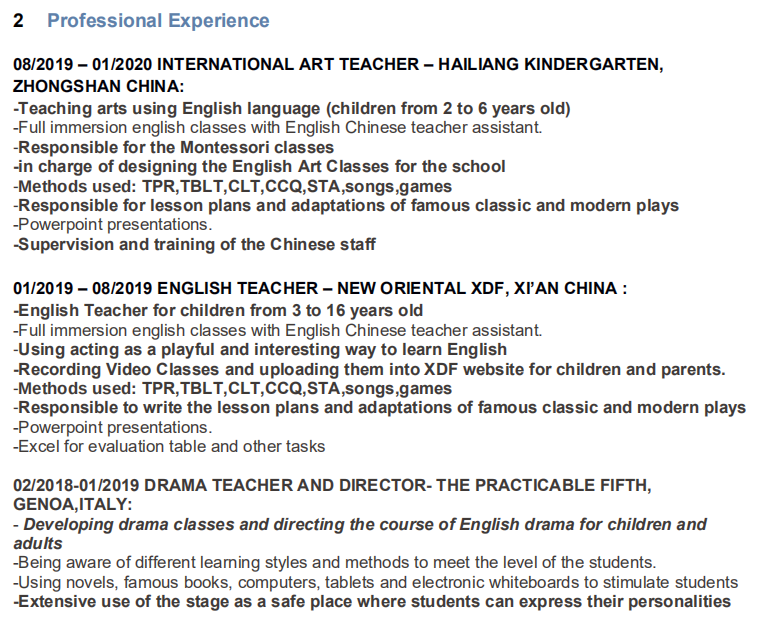Click the section number '2' before the heading
The image size is (766, 619).
click(x=19, y=20)
